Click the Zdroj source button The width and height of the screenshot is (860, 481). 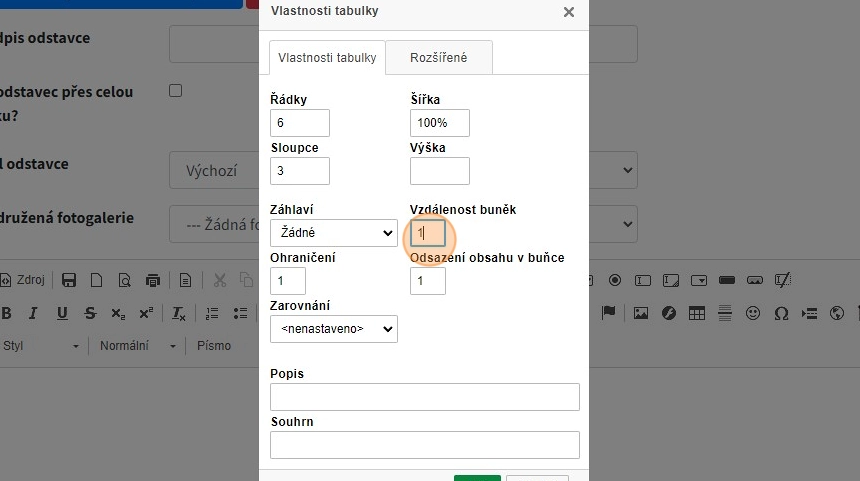tap(23, 280)
